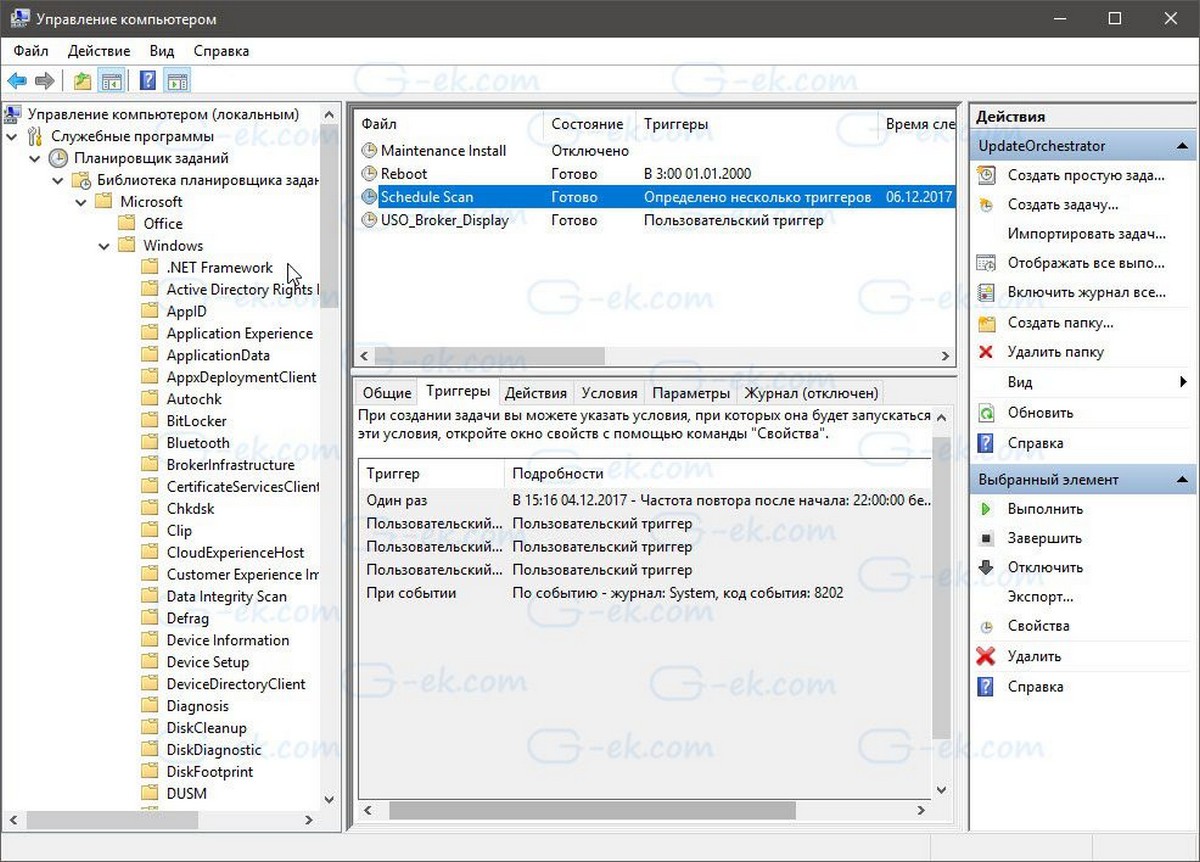Screen dimensions: 1200x862
Task: Select the Один раз trigger row
Action: tap(644, 501)
